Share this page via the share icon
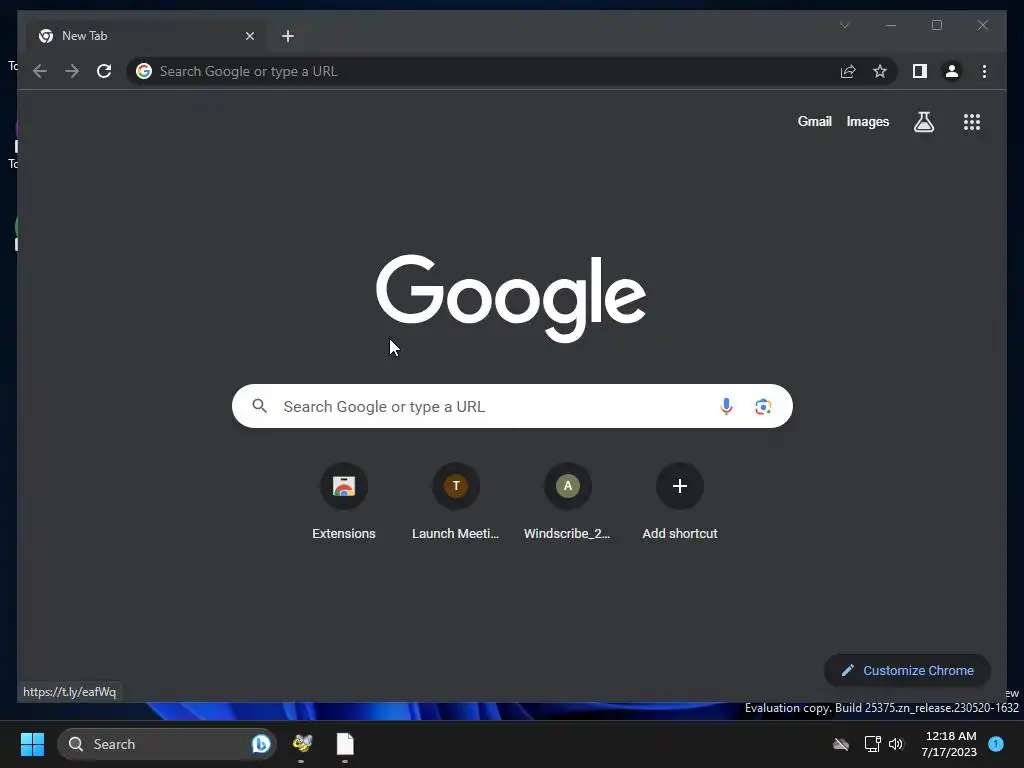The height and width of the screenshot is (768, 1024). click(848, 71)
